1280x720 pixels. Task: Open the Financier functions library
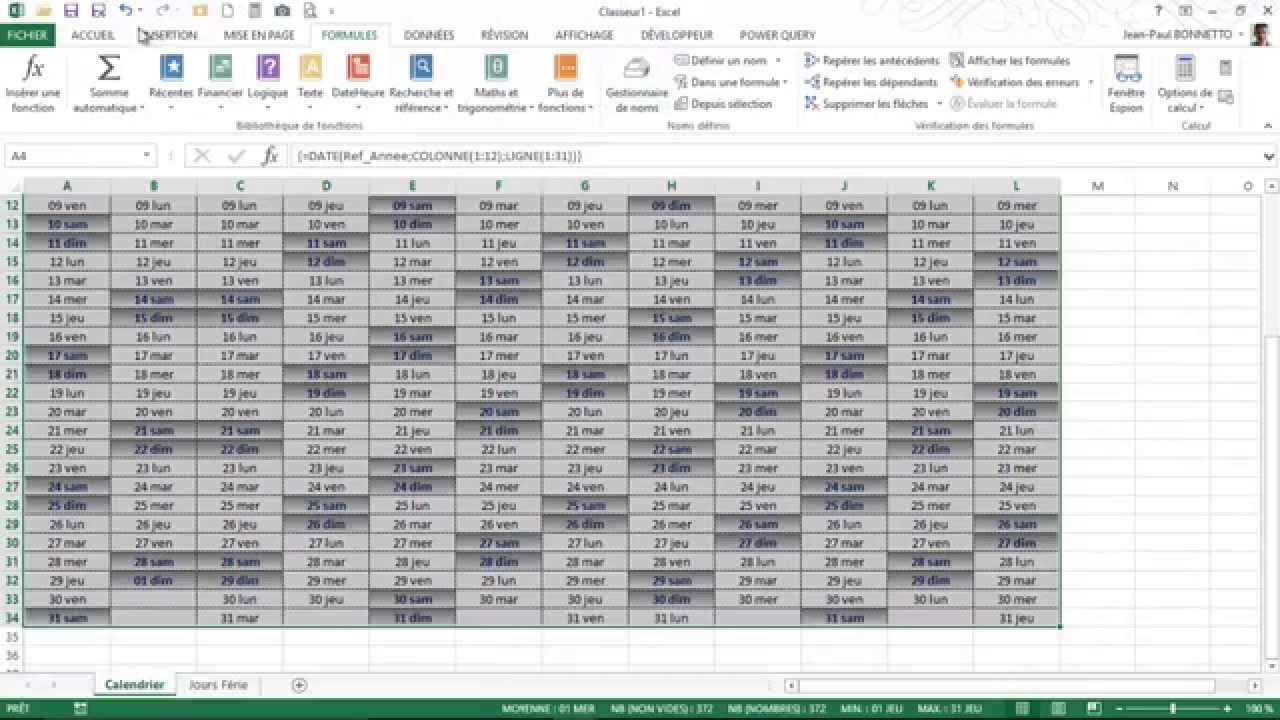pos(220,83)
